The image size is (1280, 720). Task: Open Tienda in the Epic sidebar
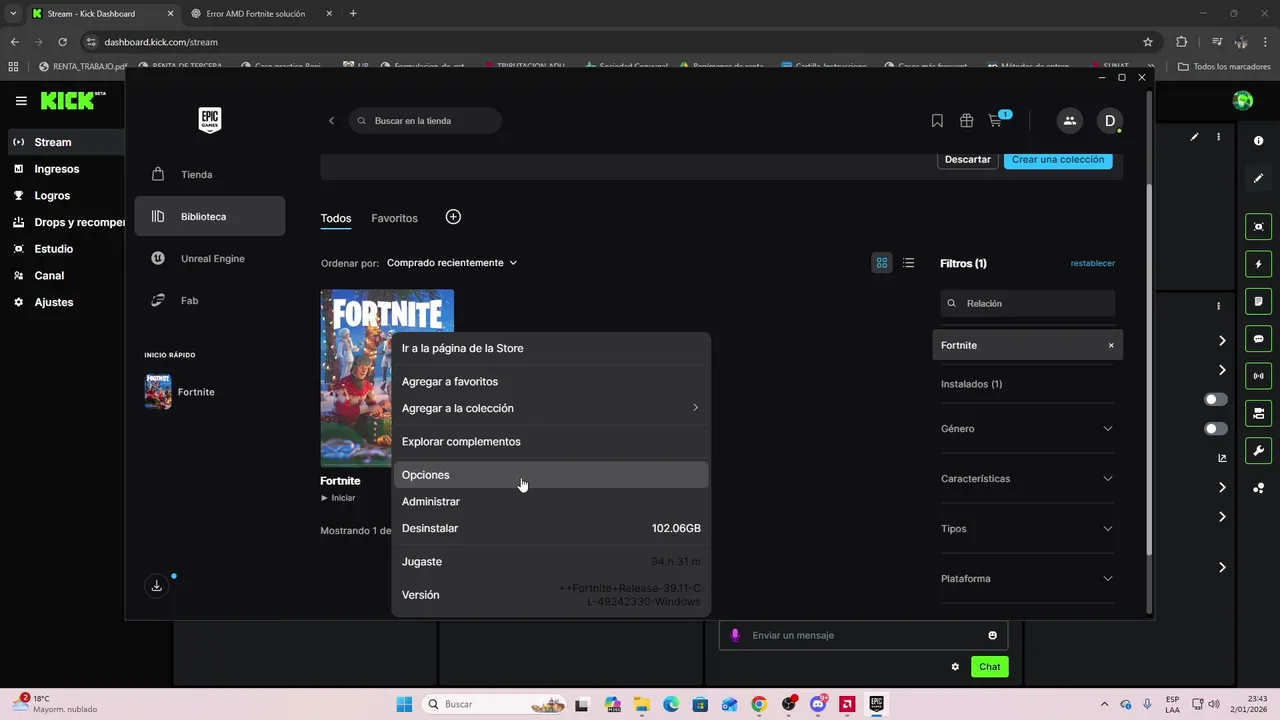coord(210,174)
